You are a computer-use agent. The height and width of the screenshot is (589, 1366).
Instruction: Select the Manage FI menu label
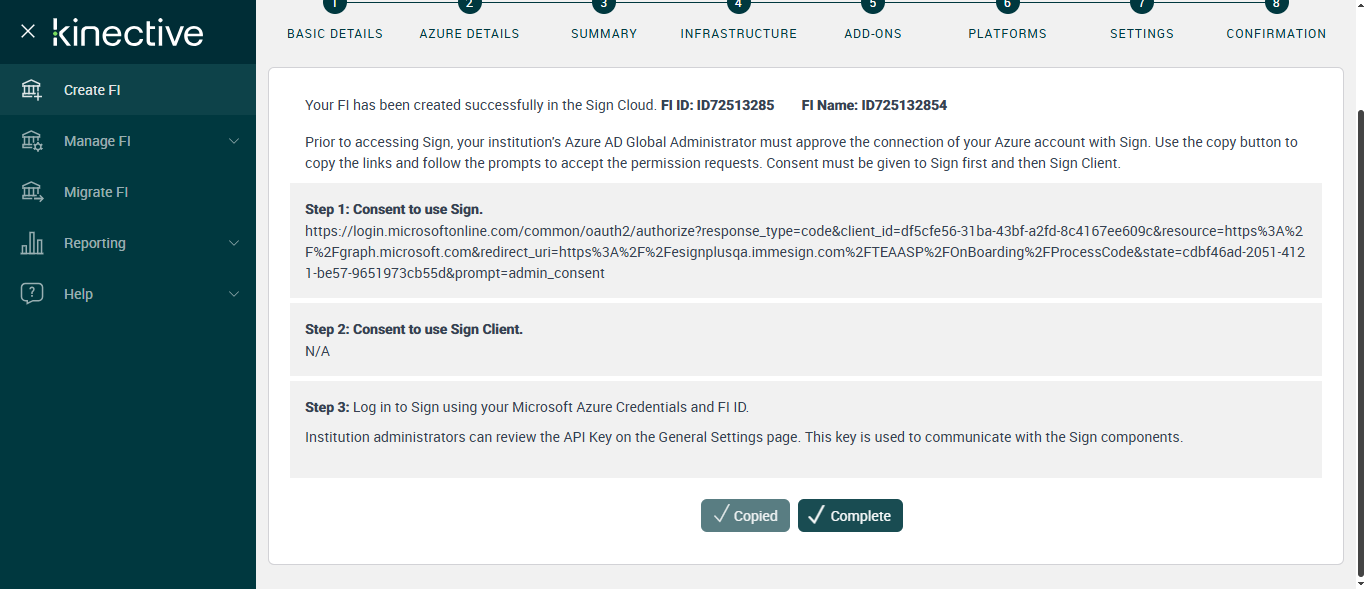pos(97,141)
